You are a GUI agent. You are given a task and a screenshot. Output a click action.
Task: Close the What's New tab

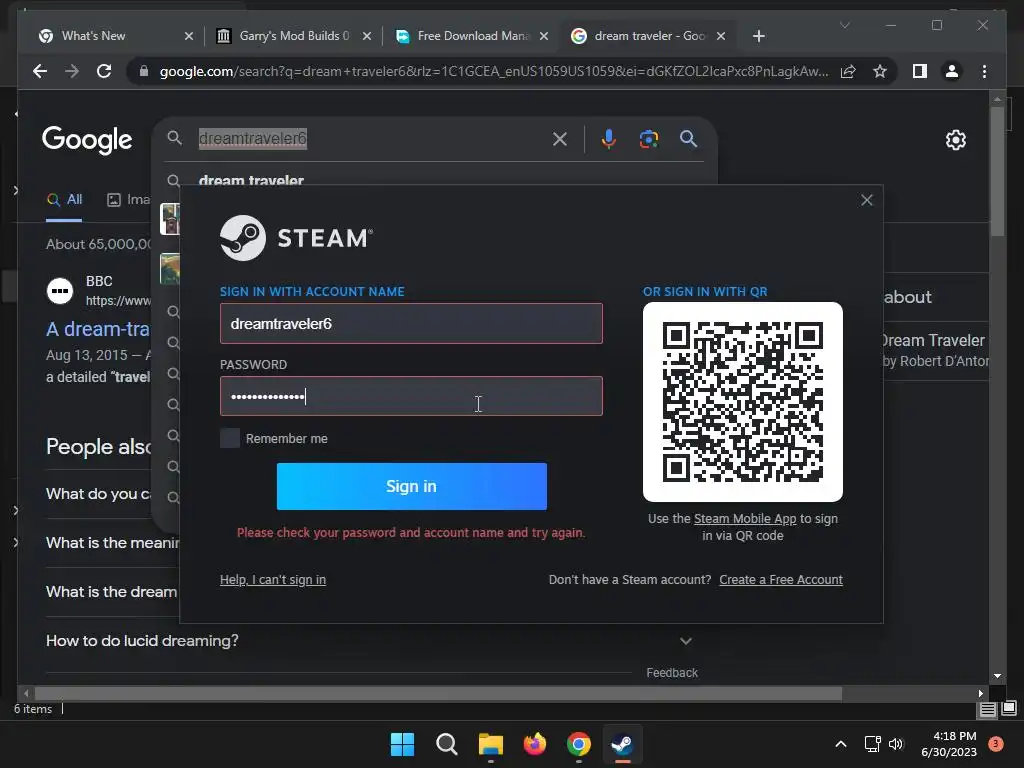tap(189, 36)
